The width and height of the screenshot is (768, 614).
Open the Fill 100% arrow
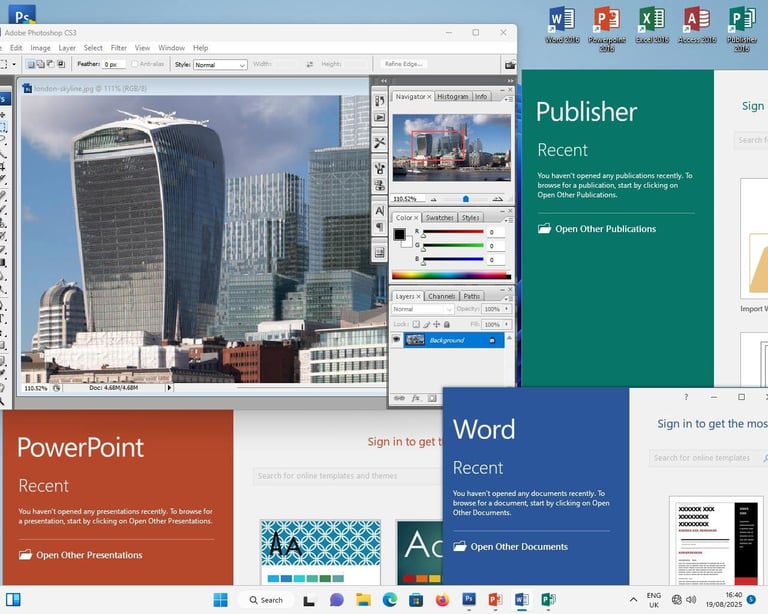click(x=506, y=324)
